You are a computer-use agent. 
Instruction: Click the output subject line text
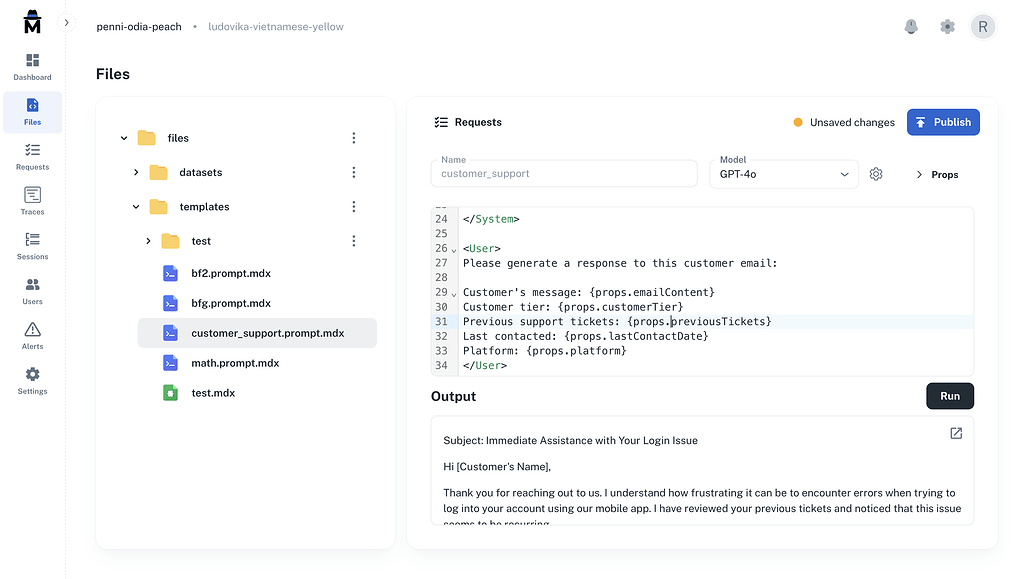(570, 441)
